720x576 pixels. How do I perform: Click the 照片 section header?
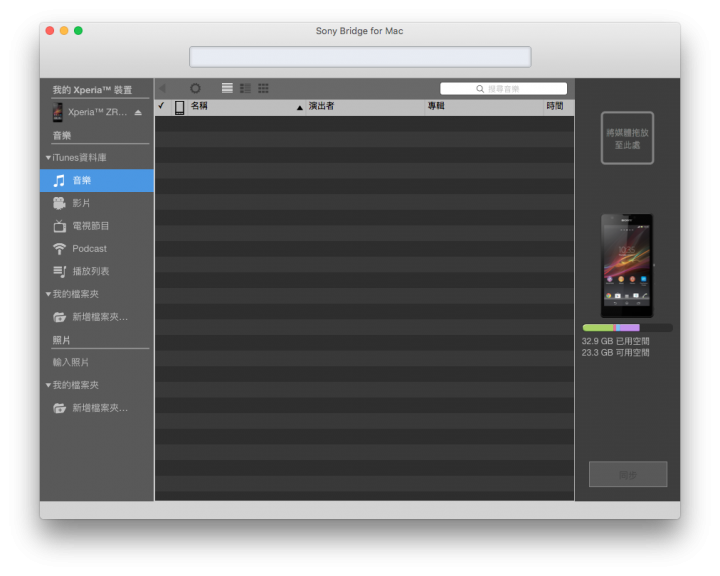click(62, 340)
